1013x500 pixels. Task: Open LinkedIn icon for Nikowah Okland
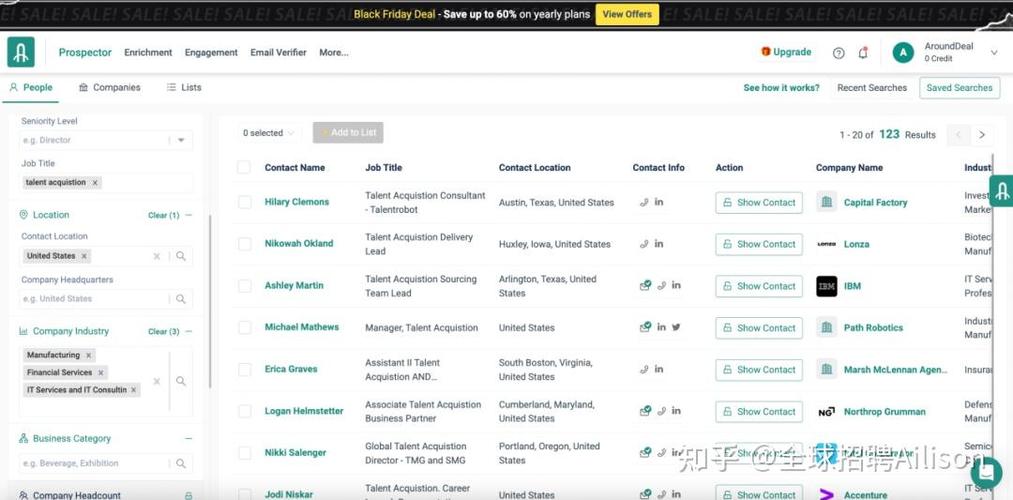click(659, 244)
